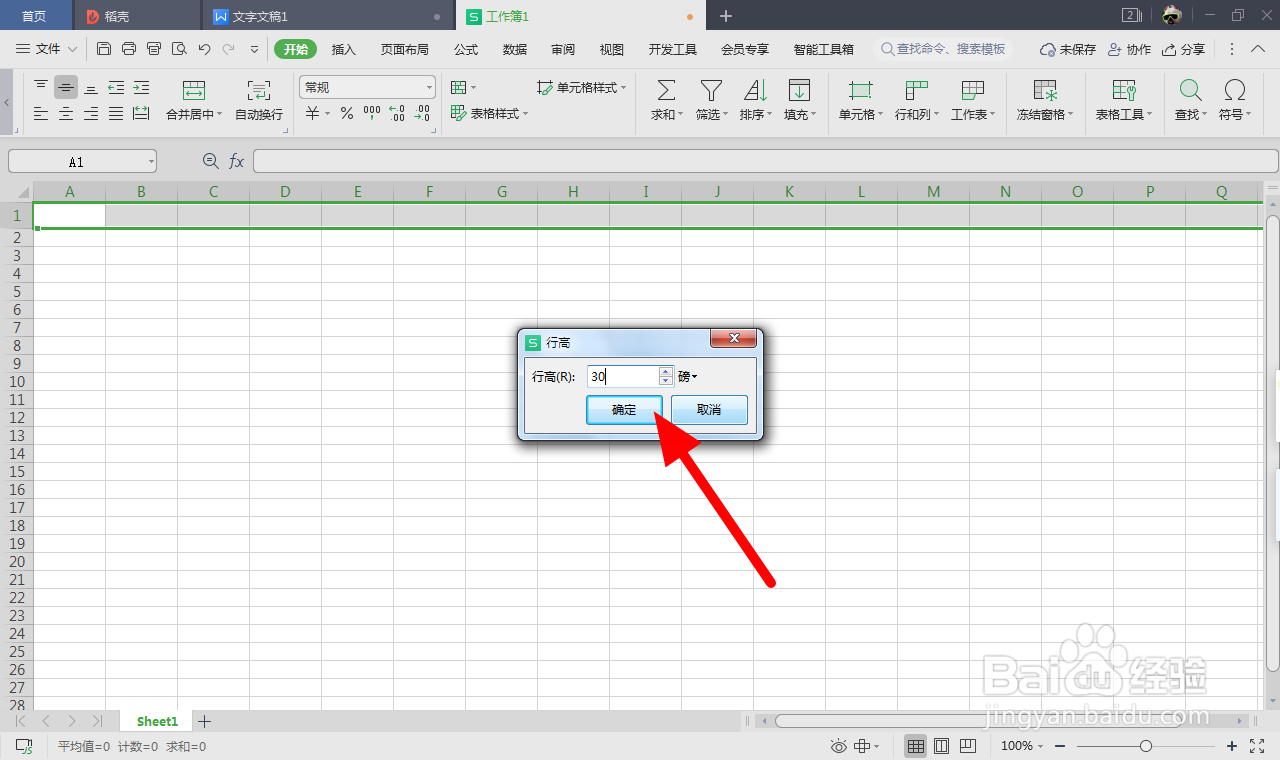Click the Sort (排序) icon
1280x760 pixels.
(755, 90)
